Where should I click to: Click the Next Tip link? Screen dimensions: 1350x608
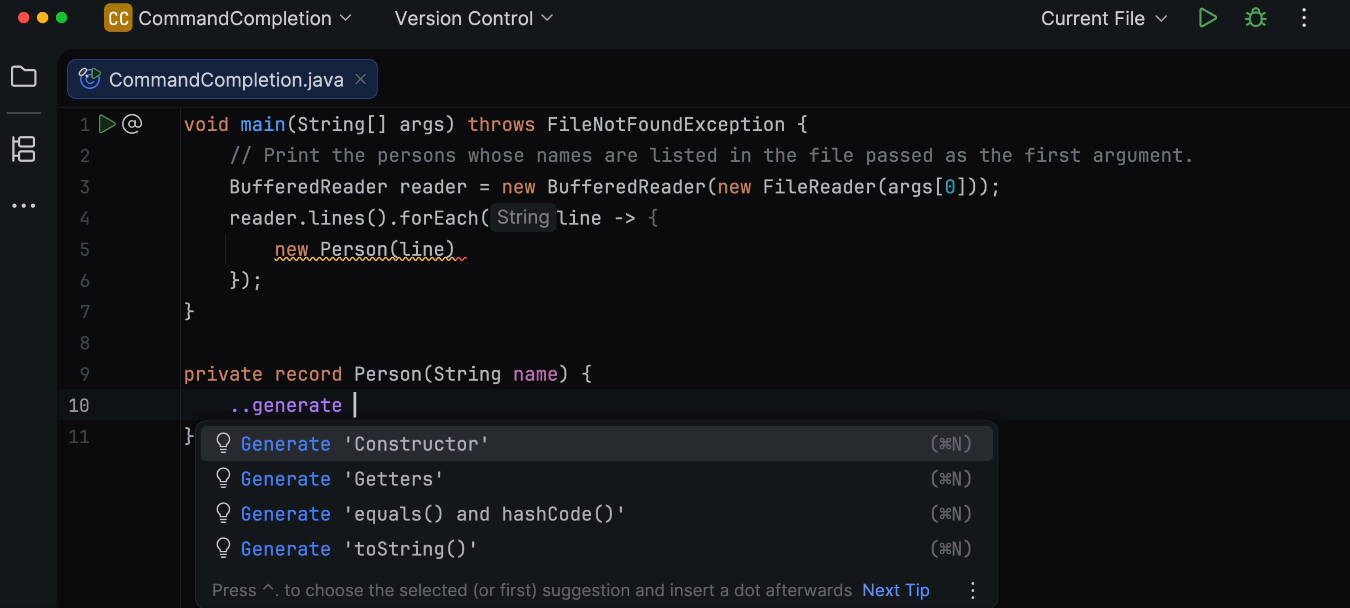[896, 590]
